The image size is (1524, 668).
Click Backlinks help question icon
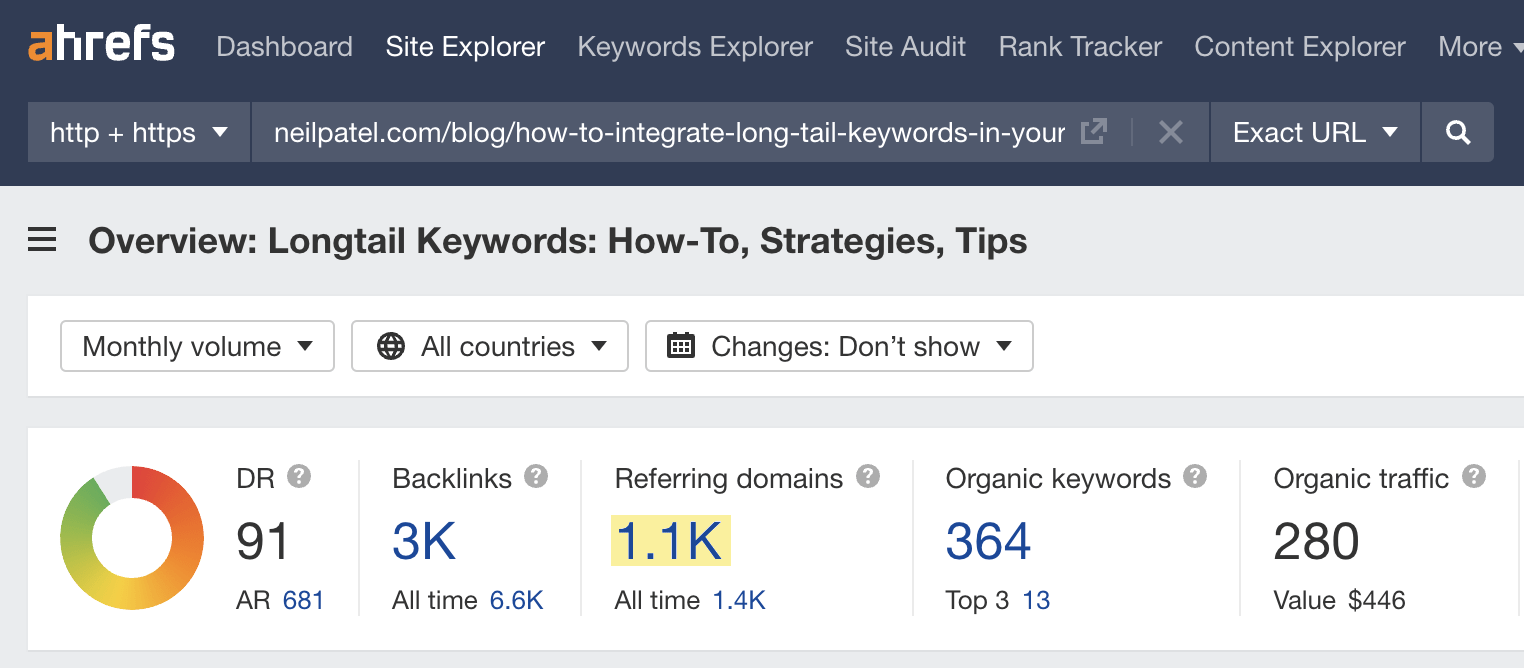[x=536, y=477]
